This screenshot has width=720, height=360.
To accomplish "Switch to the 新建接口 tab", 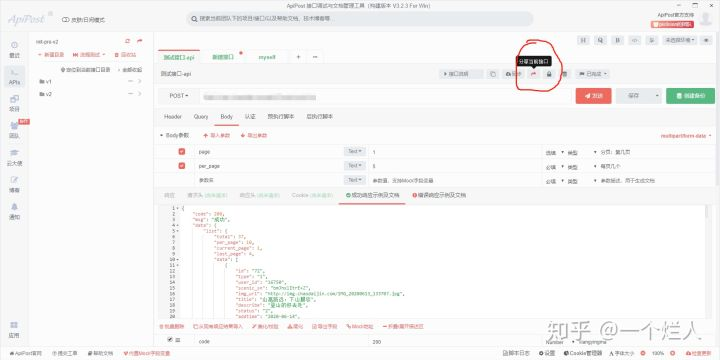I will tap(223, 57).
